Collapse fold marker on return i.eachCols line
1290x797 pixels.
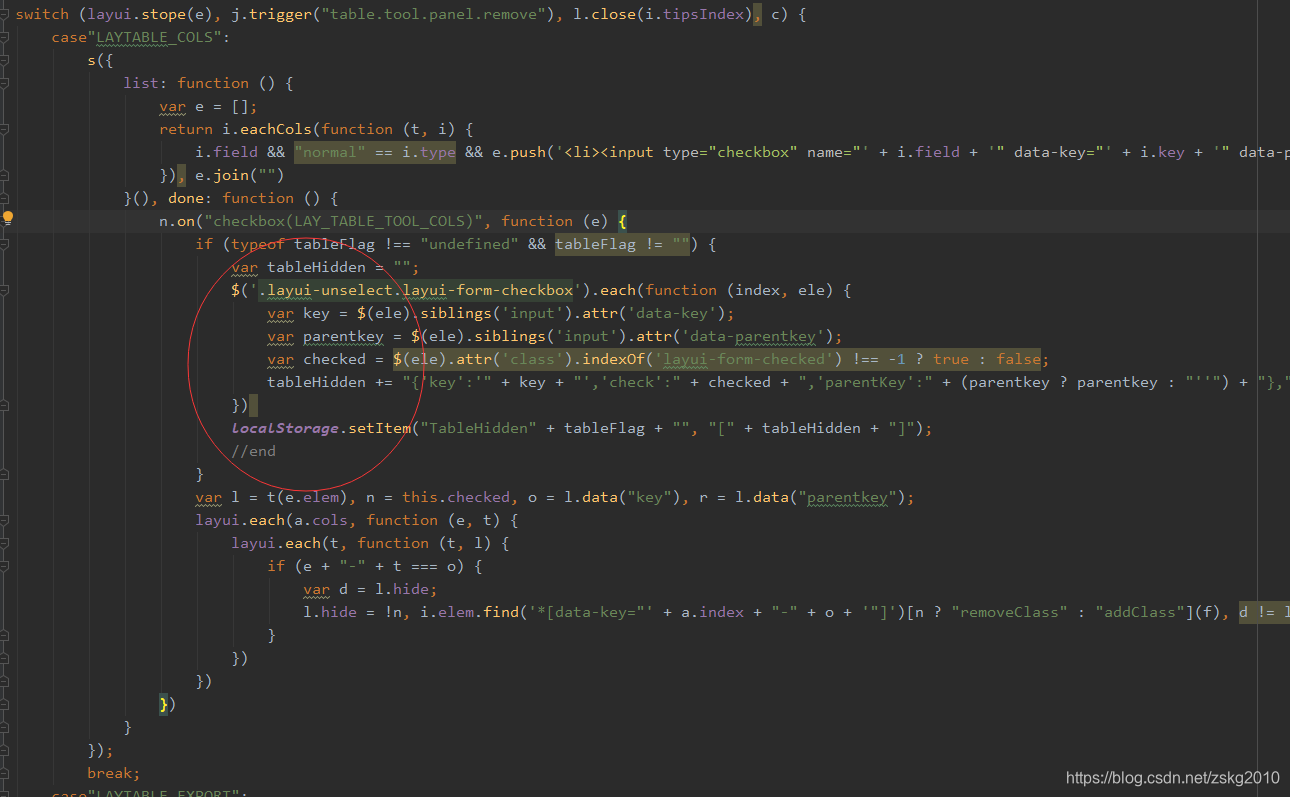click(x=4, y=129)
